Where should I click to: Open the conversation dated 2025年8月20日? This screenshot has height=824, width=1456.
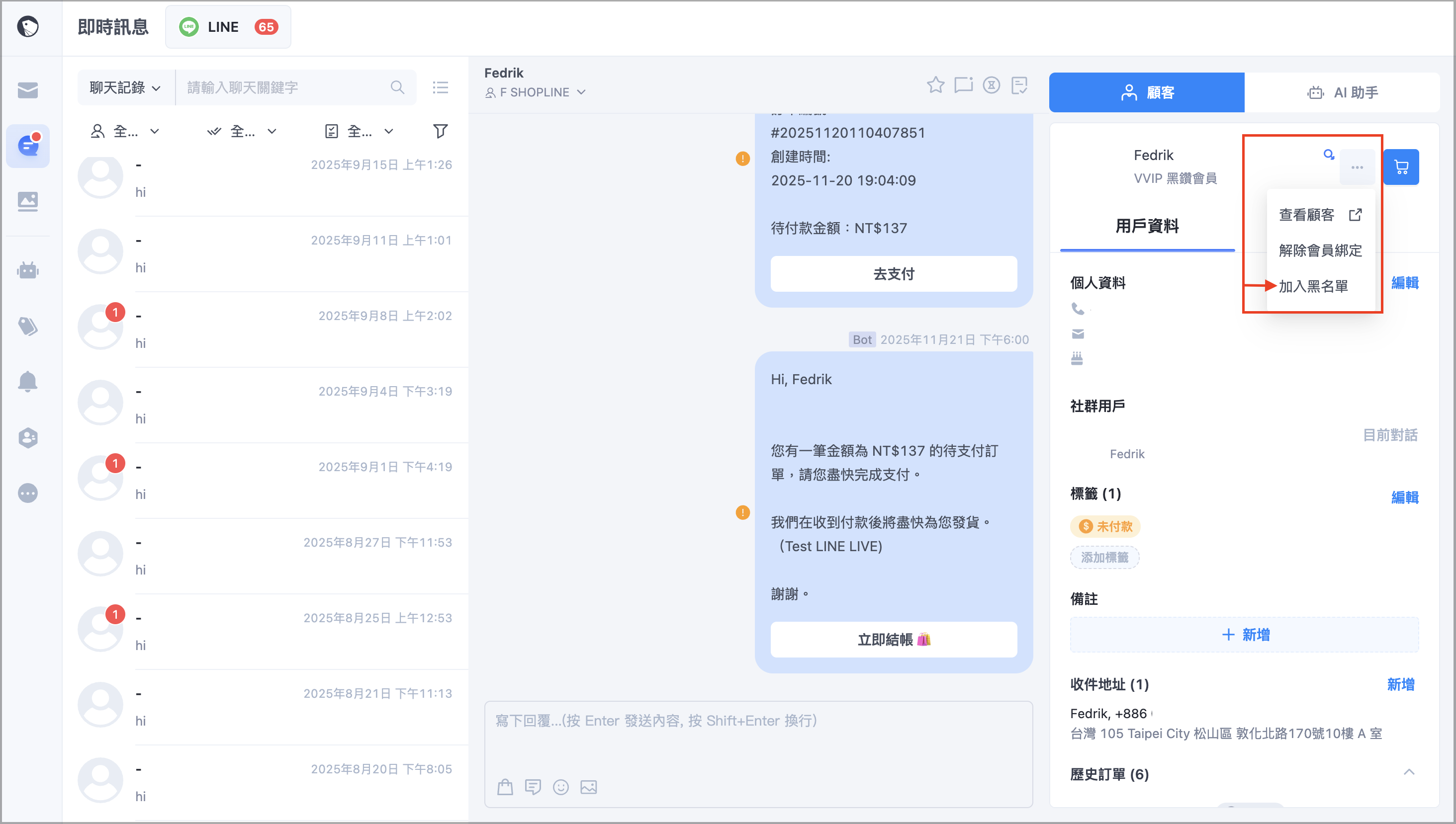266,783
